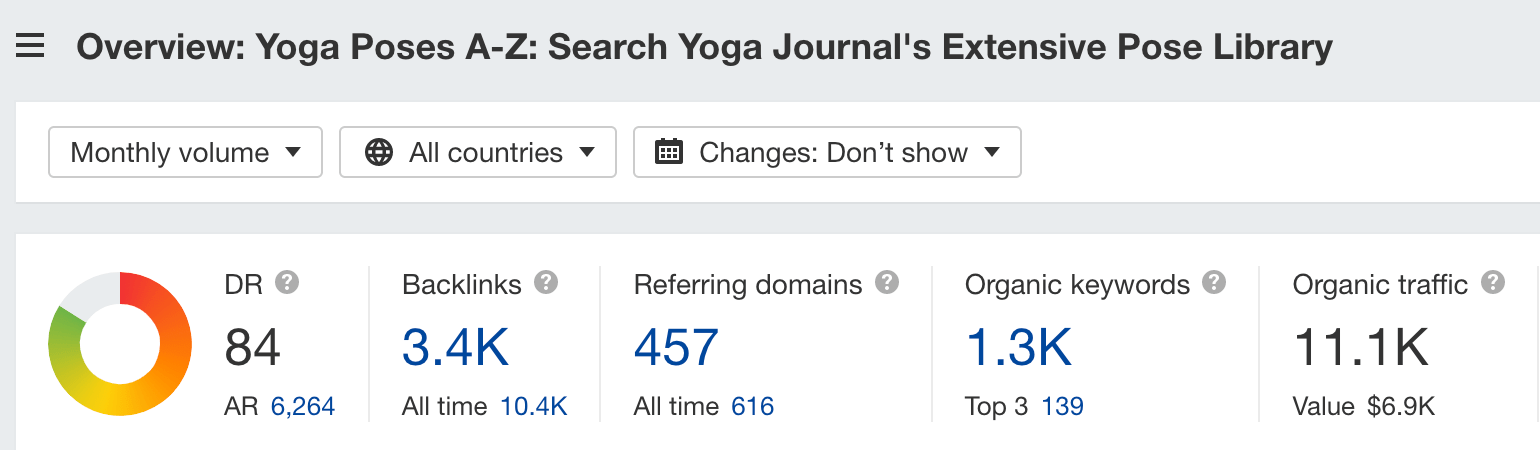The width and height of the screenshot is (1540, 450).
Task: Click the Organic keywords help icon
Action: 1214,283
